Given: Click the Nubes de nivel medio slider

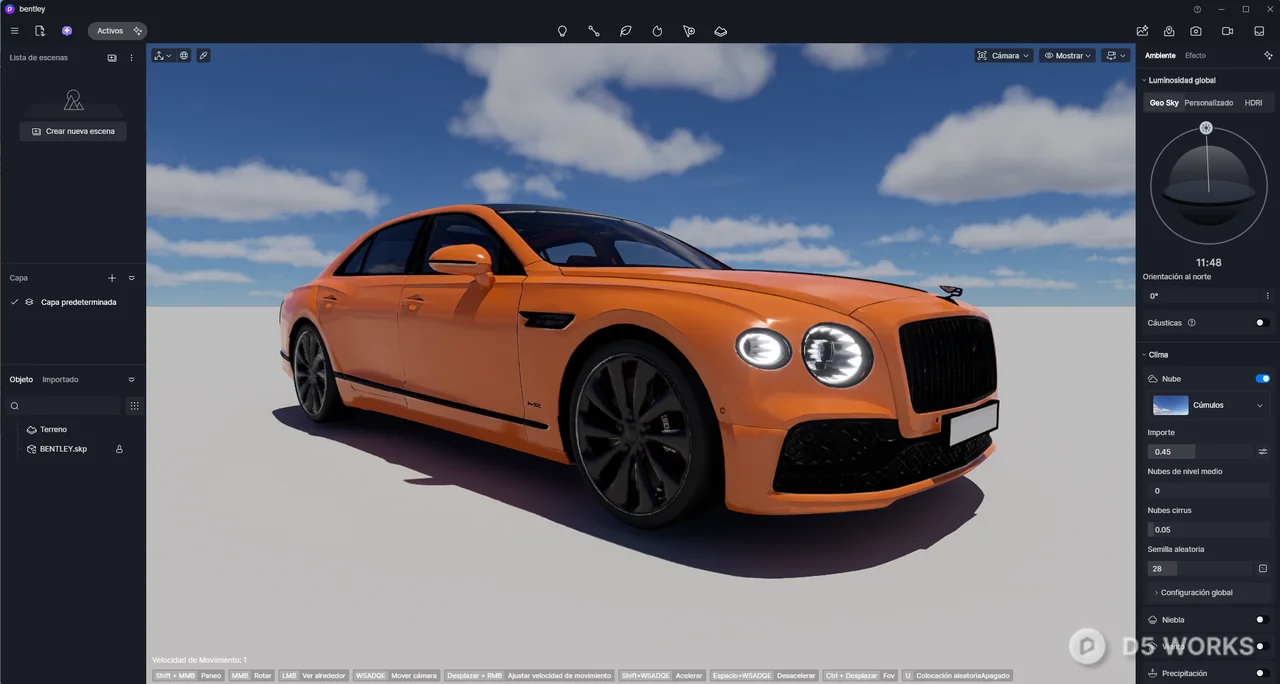Looking at the screenshot, I should 1208,491.
